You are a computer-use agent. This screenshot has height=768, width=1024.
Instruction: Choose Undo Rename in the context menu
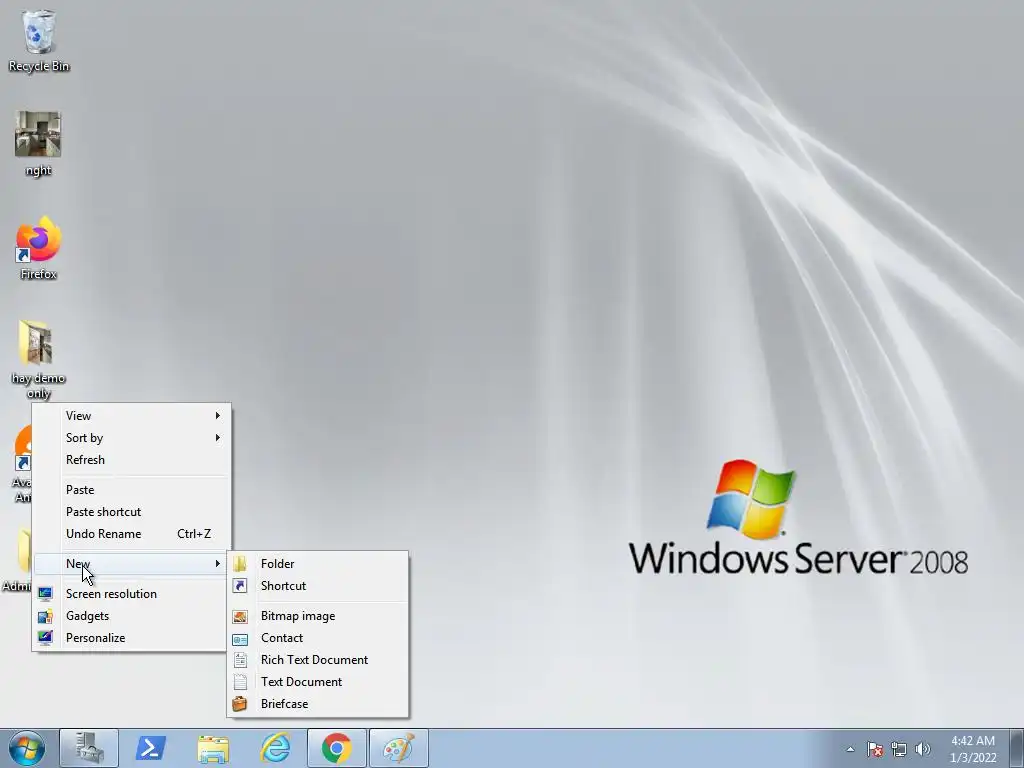[131, 534]
